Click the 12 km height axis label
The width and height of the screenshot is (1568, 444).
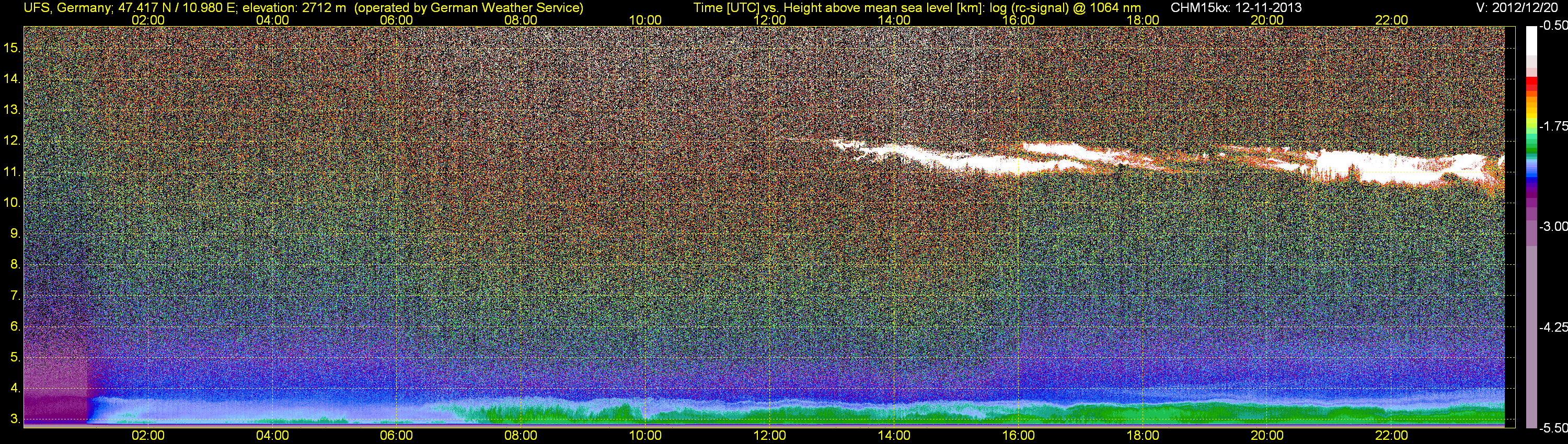tap(12, 141)
